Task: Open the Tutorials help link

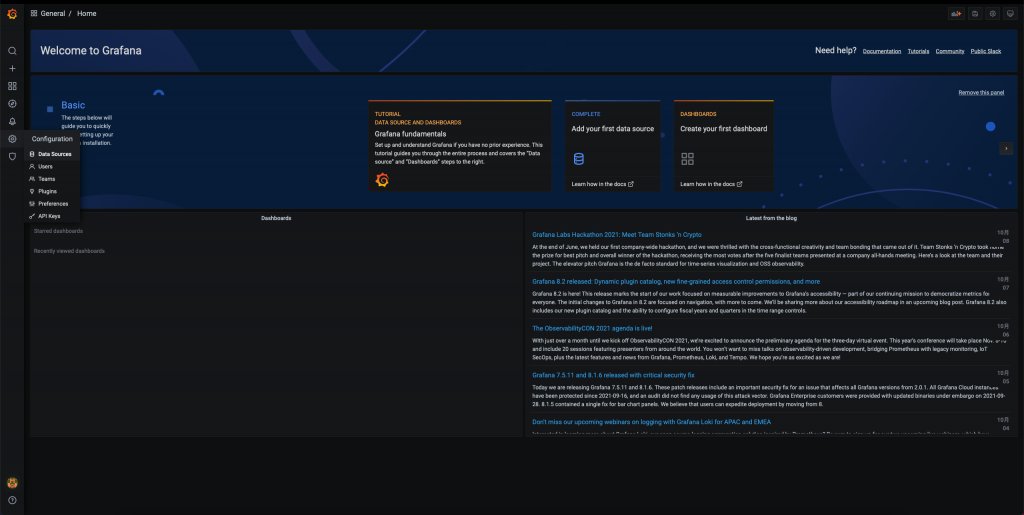Action: tap(918, 51)
